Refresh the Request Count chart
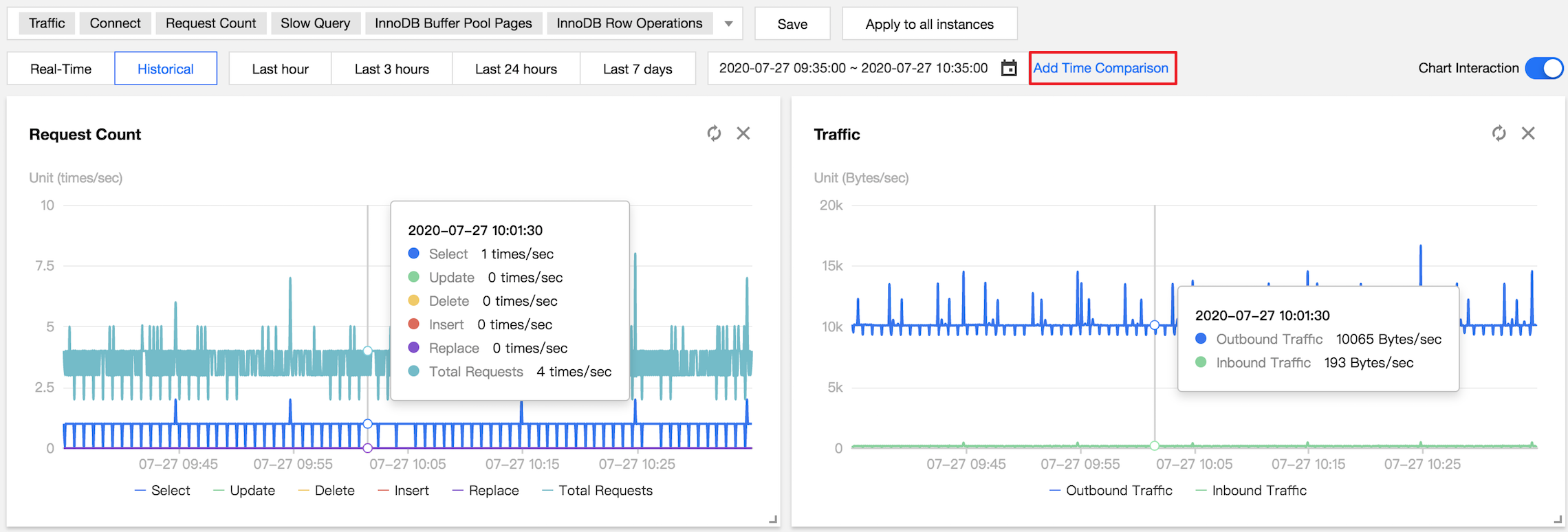This screenshot has height=532, width=1568. click(x=714, y=133)
